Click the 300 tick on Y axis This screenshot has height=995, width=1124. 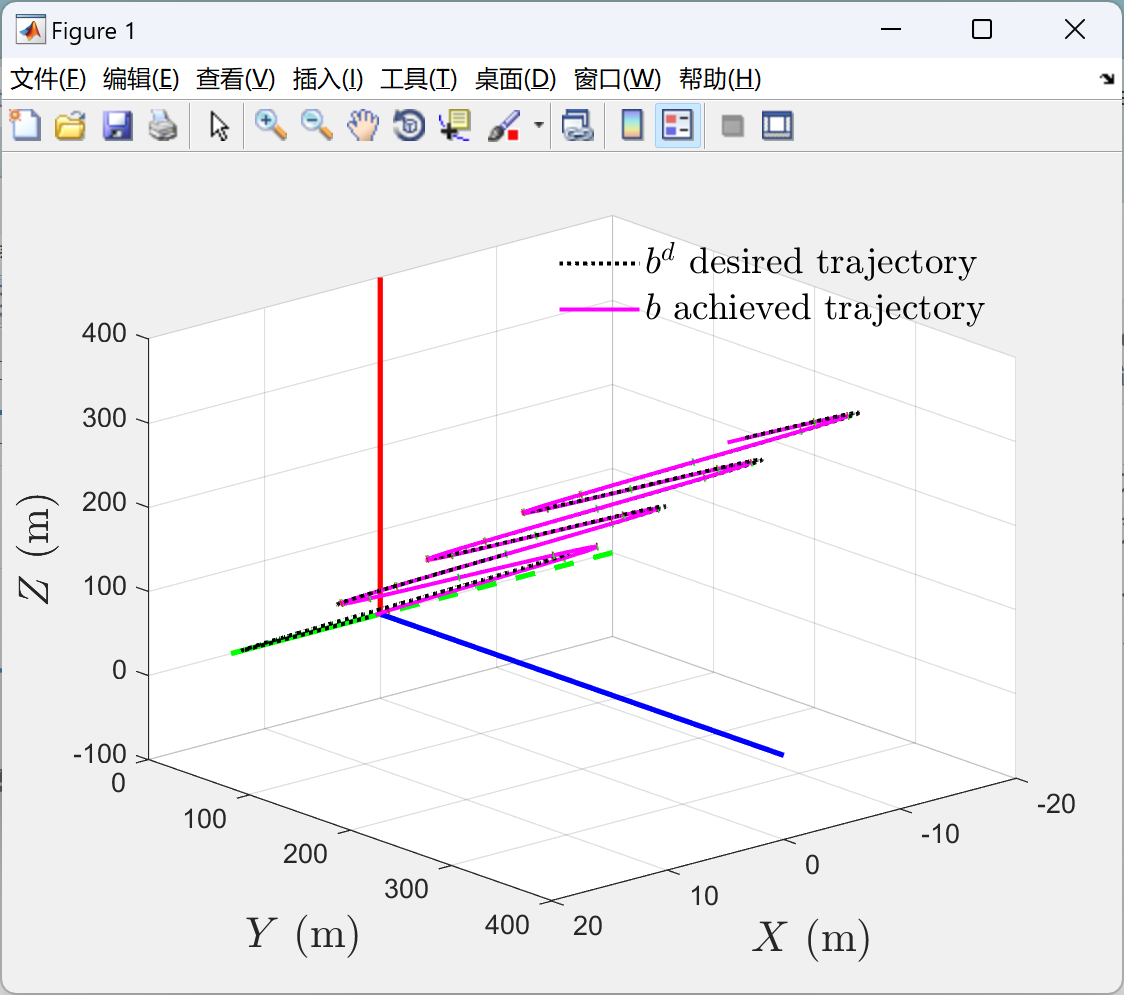point(406,889)
